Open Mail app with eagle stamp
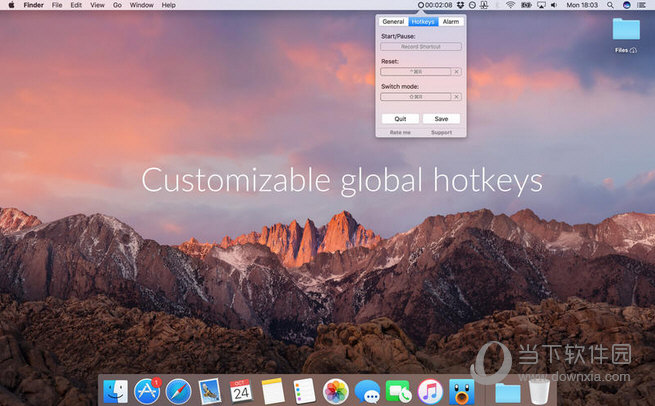This screenshot has height=406, width=655. [210, 391]
